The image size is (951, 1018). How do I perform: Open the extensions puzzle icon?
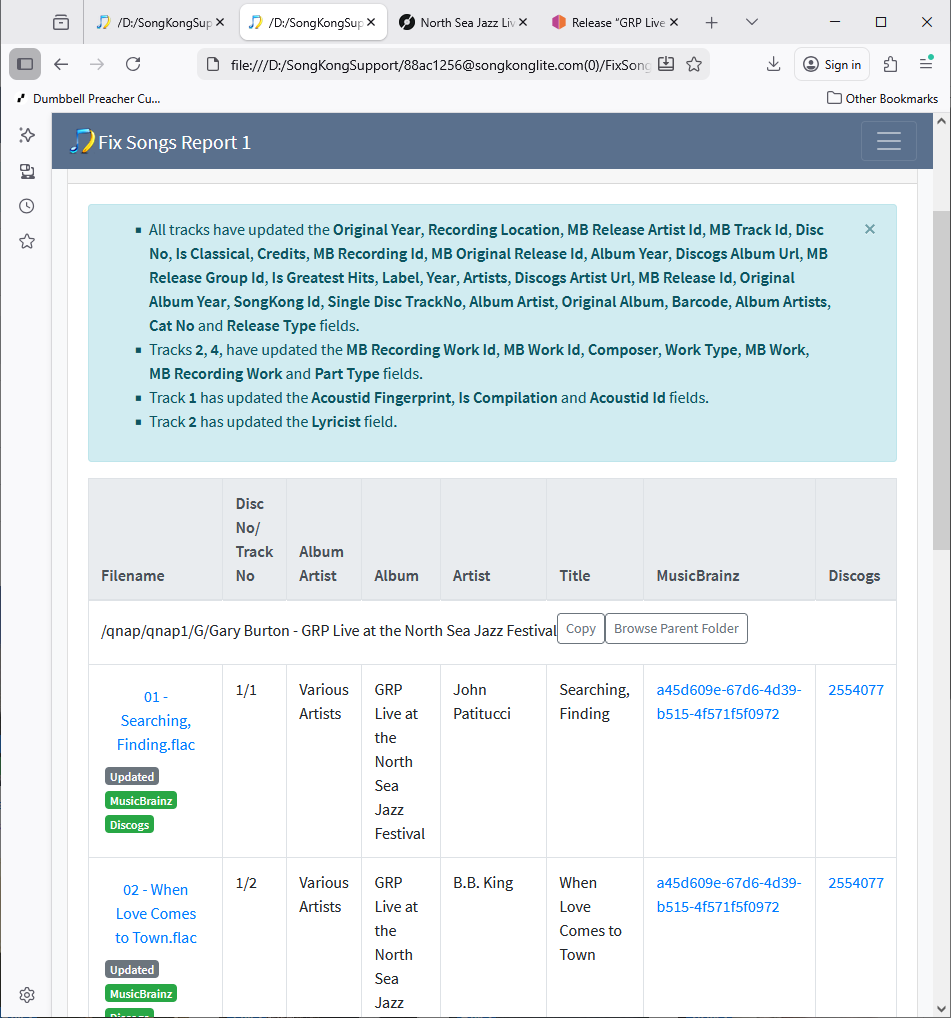coord(890,64)
